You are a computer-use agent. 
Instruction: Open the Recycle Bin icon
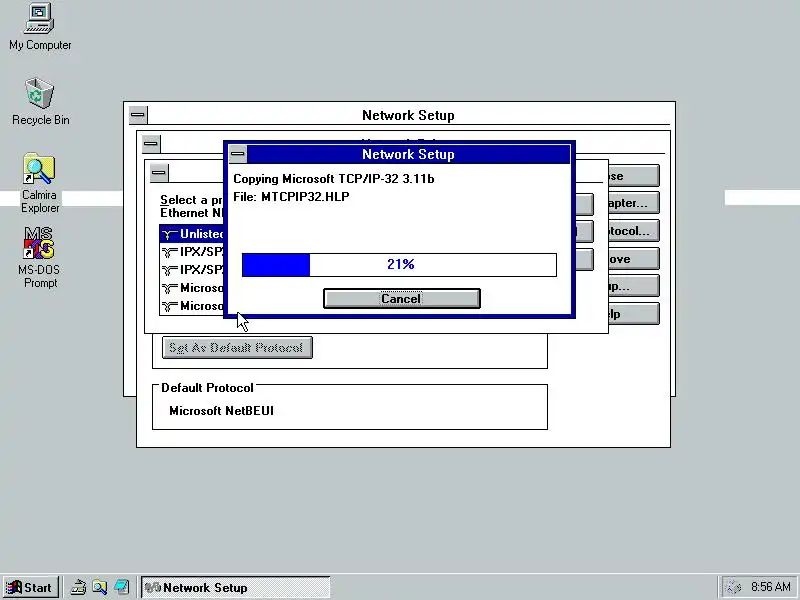[x=40, y=102]
